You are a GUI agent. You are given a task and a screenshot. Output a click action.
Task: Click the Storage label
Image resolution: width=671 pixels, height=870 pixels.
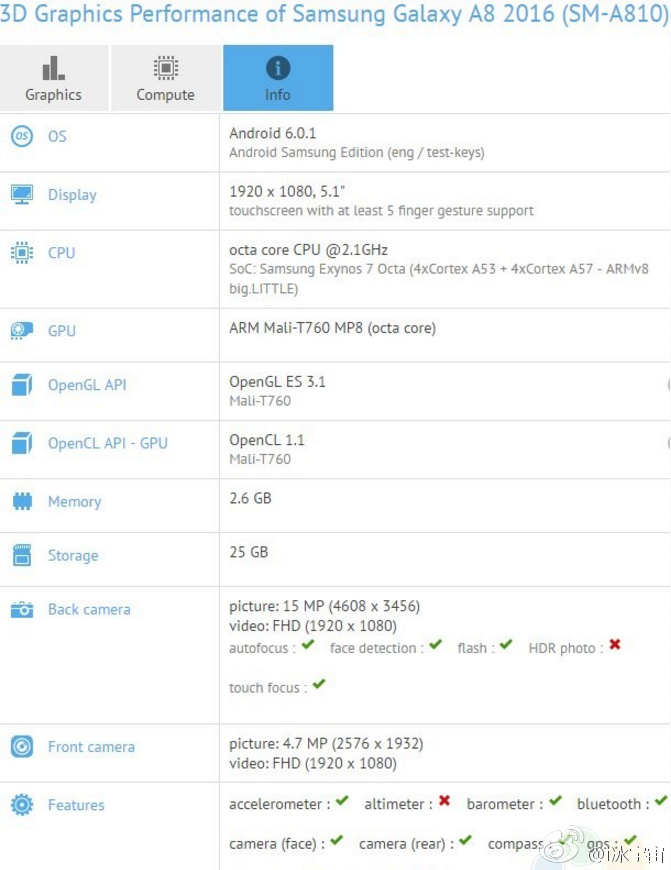[73, 555]
